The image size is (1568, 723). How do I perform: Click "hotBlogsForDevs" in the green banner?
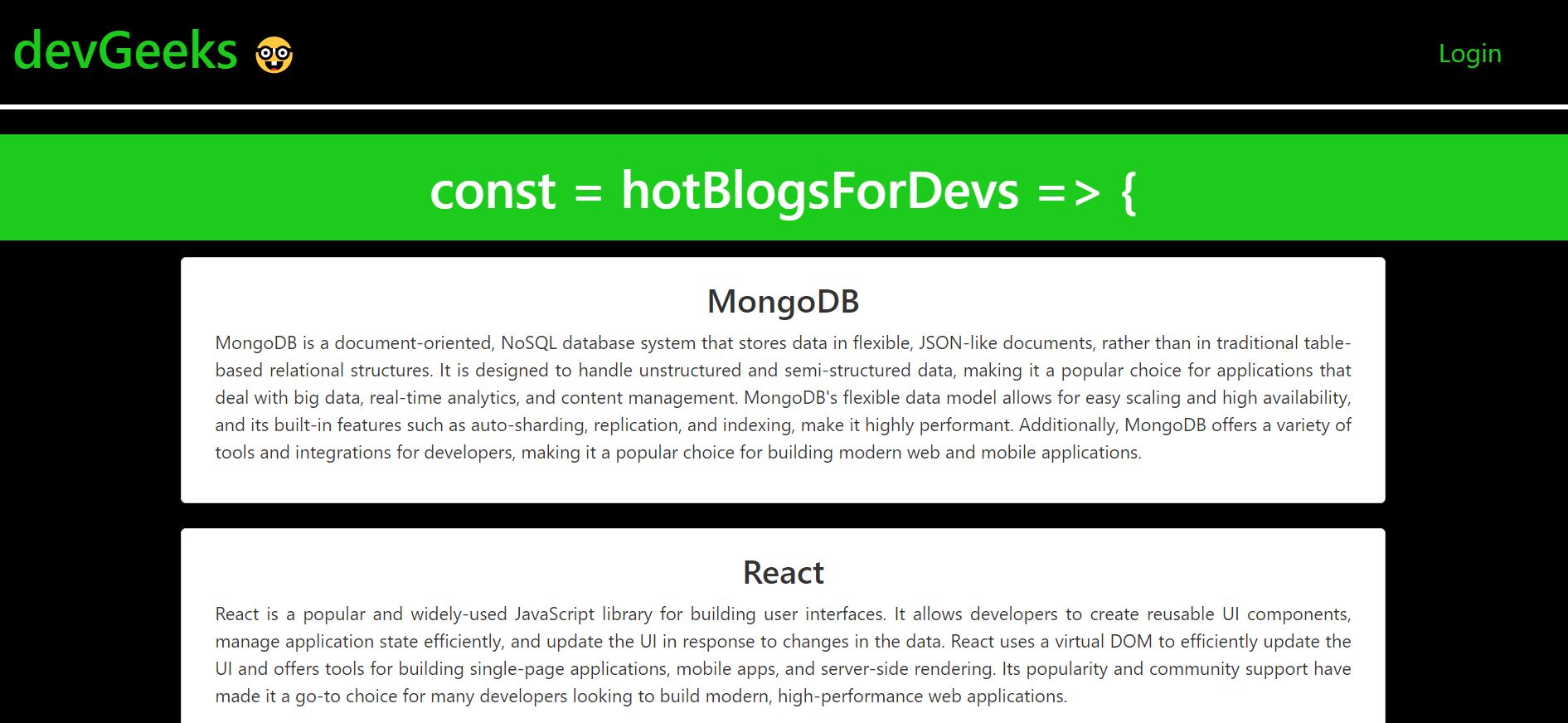[x=820, y=190]
